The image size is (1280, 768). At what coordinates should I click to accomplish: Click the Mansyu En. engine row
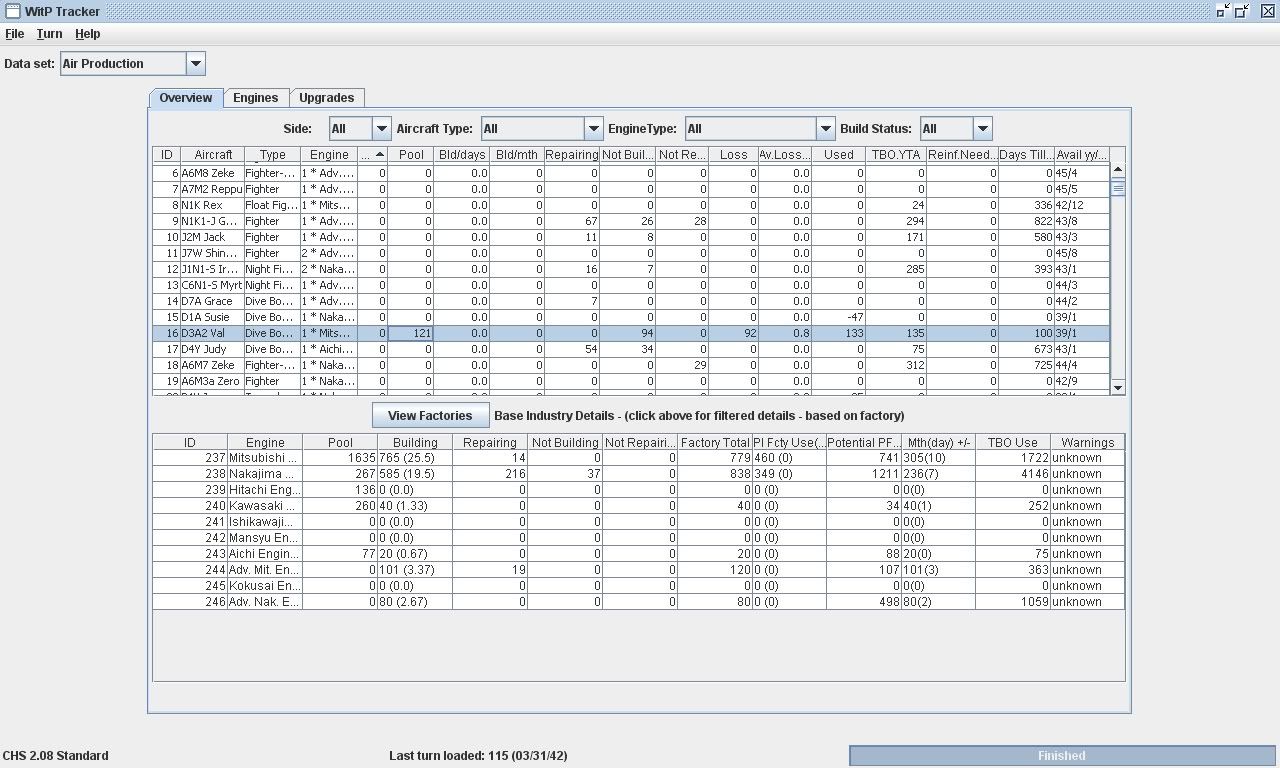(638, 538)
